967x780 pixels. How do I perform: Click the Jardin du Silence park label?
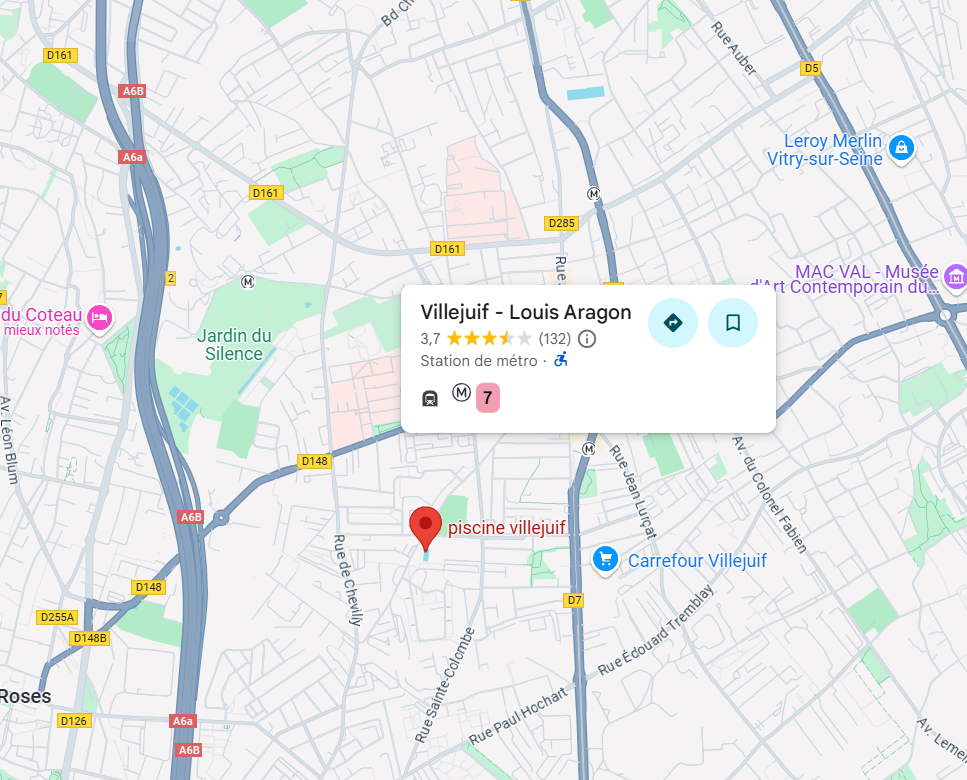coord(234,345)
